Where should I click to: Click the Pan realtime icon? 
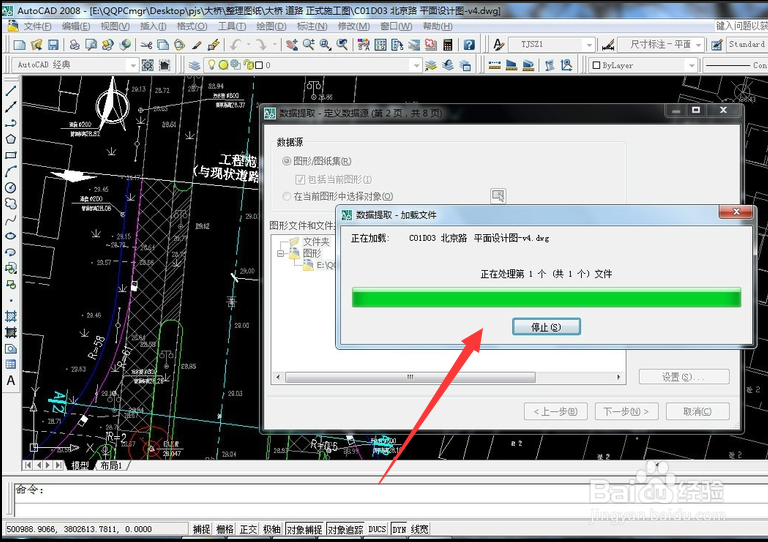tap(292, 45)
